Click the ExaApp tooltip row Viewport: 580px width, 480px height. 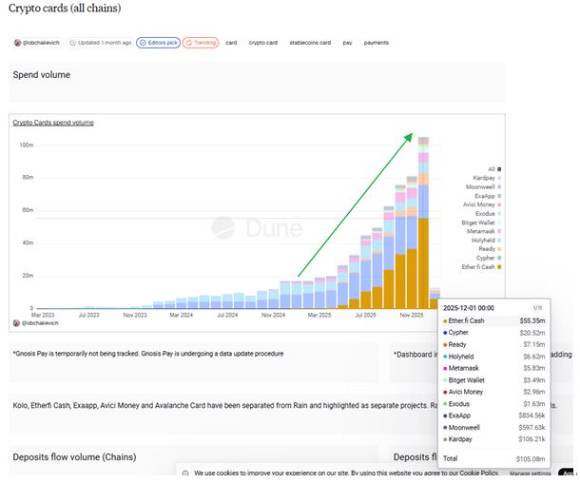coord(494,415)
